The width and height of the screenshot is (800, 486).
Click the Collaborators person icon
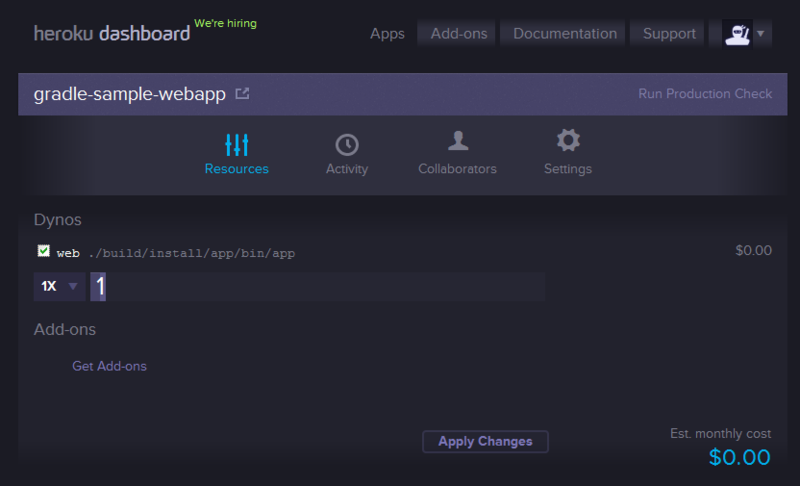(x=458, y=141)
